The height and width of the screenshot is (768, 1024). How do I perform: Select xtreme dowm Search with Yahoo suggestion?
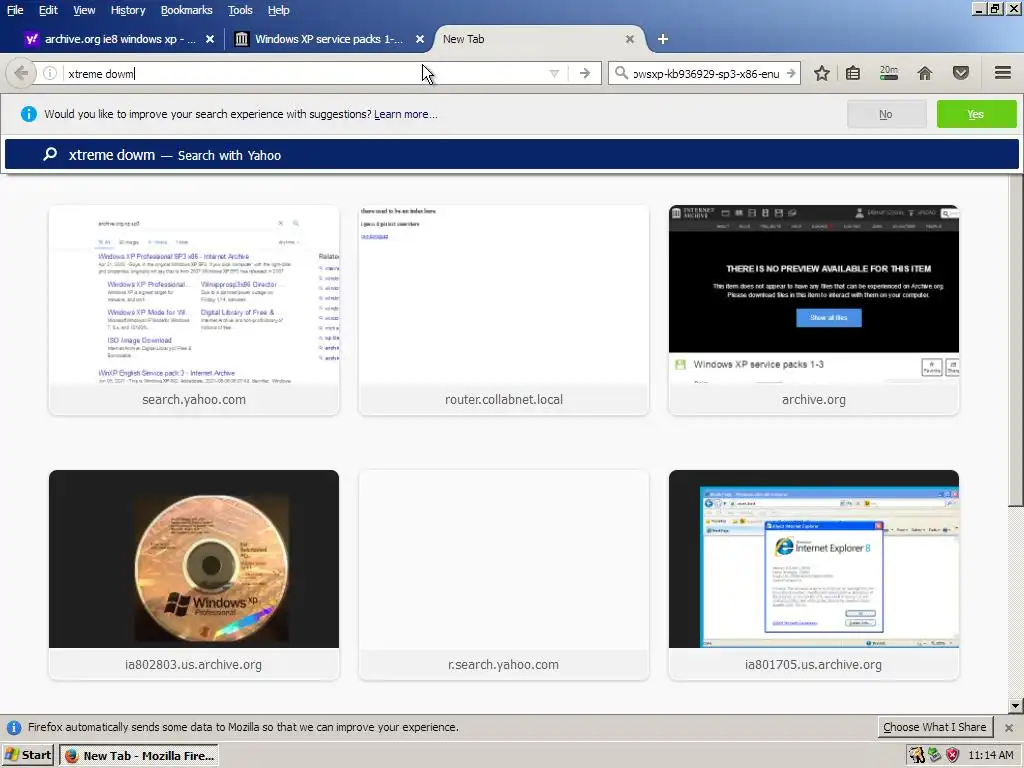pos(511,155)
